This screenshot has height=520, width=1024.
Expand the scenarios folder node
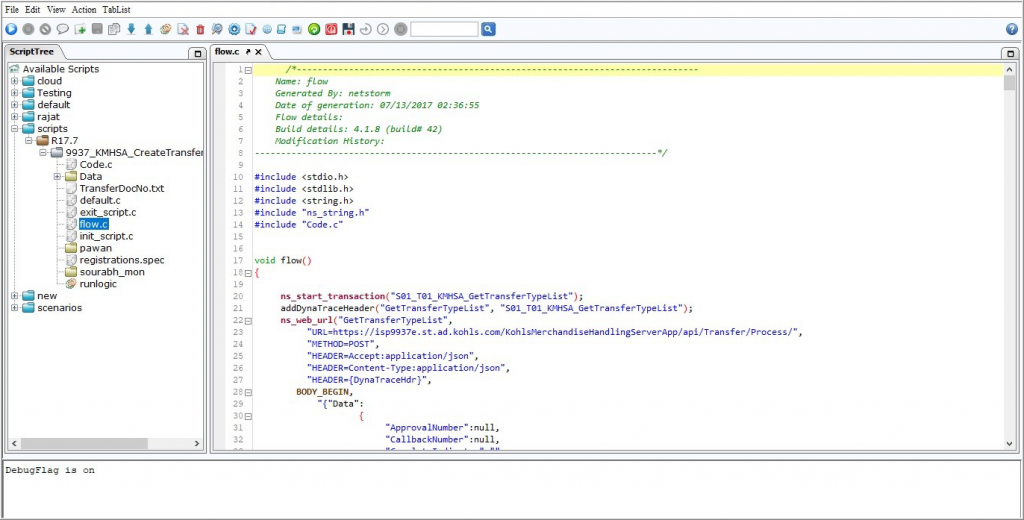[14, 308]
